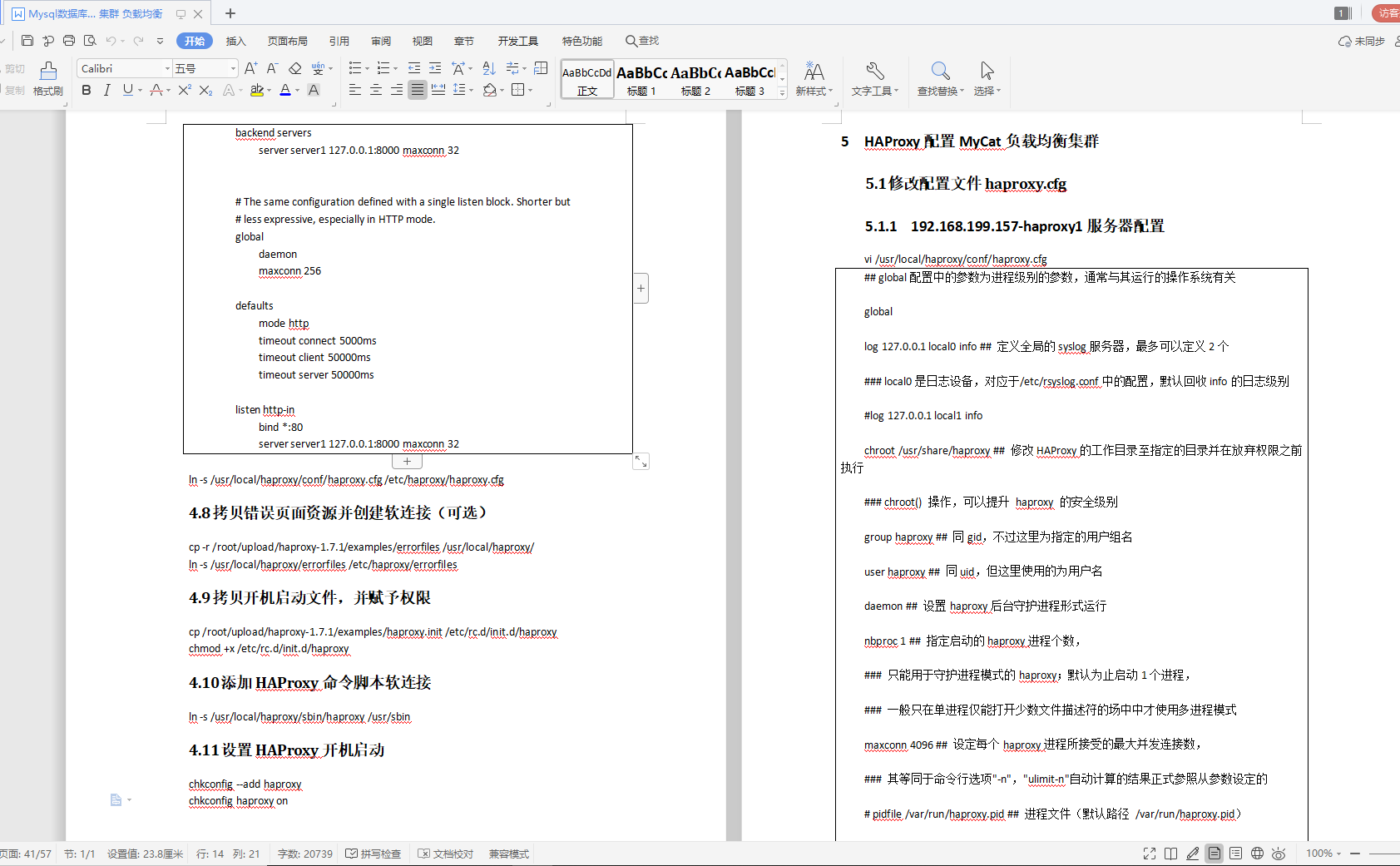Open the Calibri font name dropdown
This screenshot has height=866, width=1400.
pyautogui.click(x=167, y=67)
